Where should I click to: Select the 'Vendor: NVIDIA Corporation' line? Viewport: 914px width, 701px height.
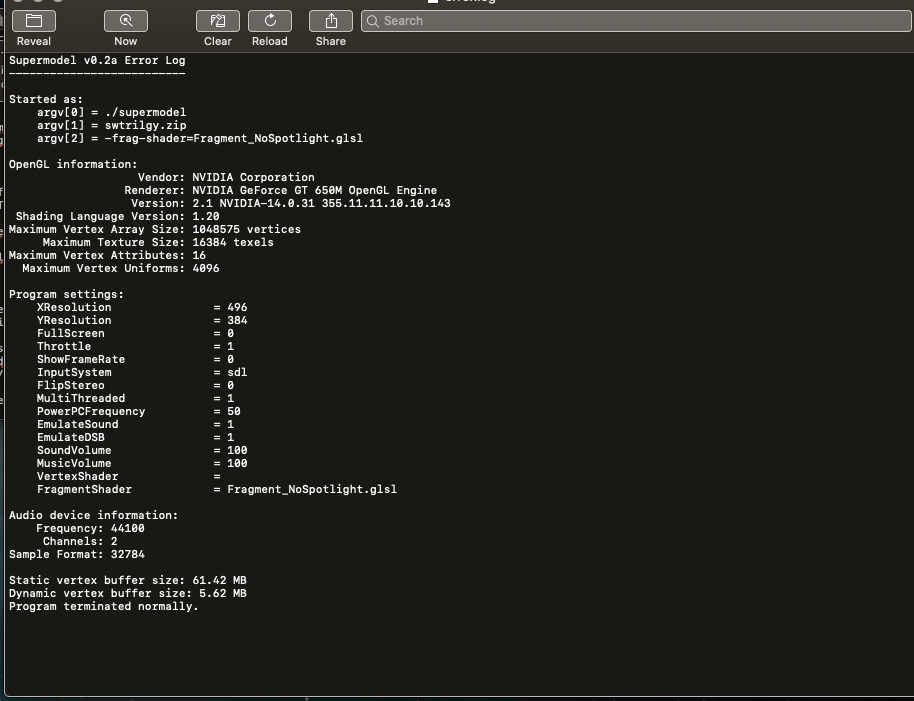point(226,177)
